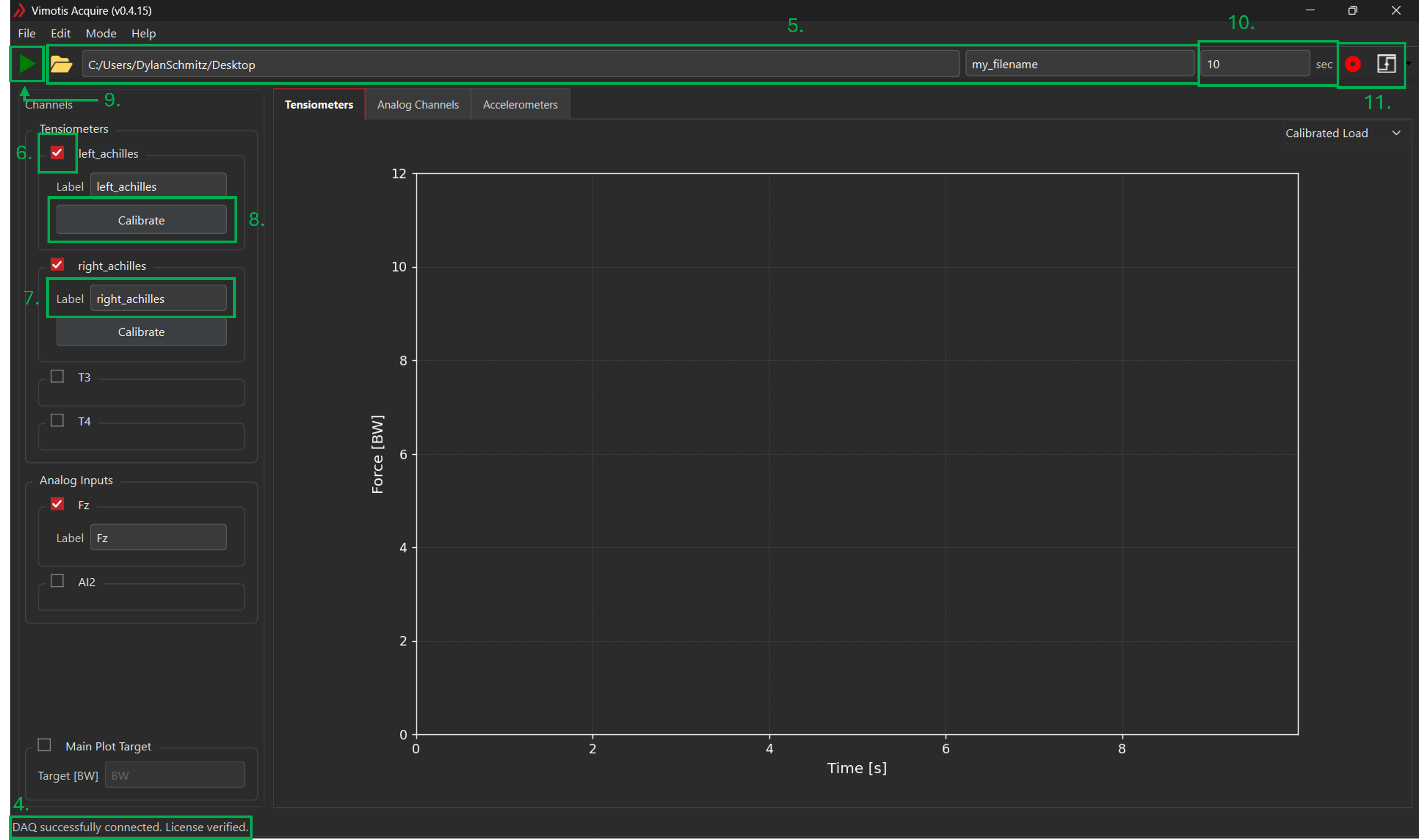The height and width of the screenshot is (840, 1419).
Task: Switch to the Tensiometers tab
Action: [319, 105]
